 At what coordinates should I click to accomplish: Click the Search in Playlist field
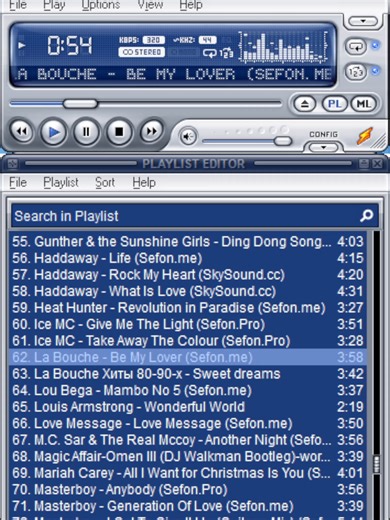tap(195, 216)
